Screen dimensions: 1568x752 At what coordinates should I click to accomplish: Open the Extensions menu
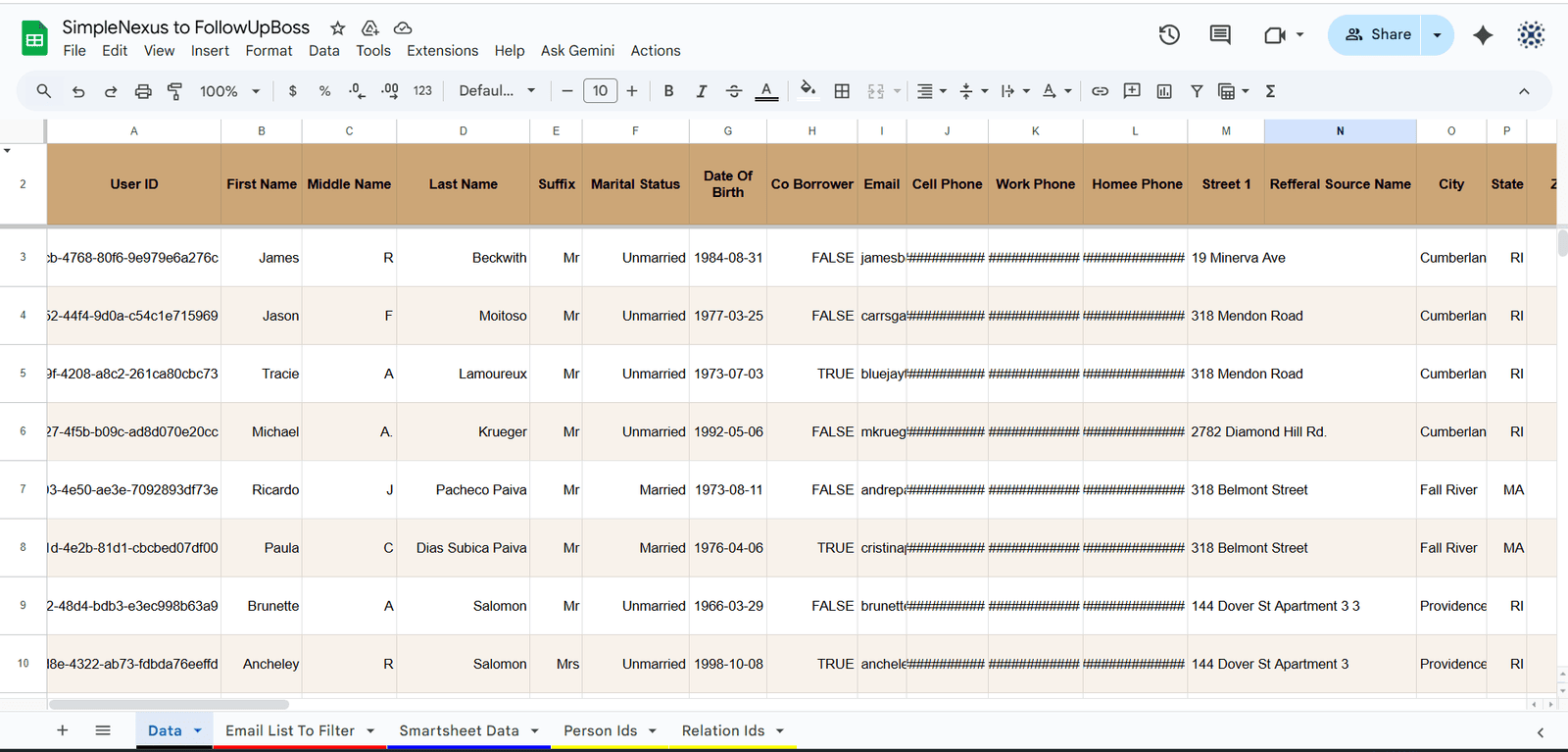pos(442,51)
